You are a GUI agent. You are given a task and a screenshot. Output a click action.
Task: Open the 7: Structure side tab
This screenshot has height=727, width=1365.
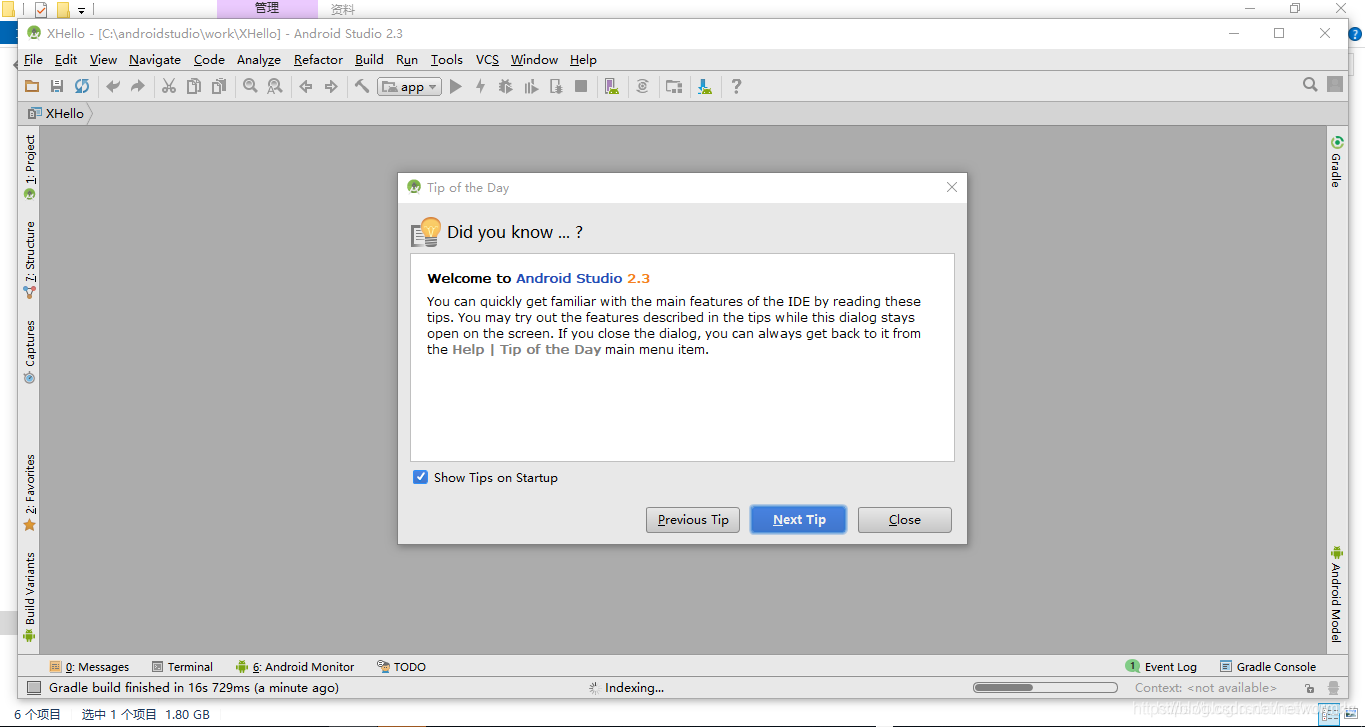pyautogui.click(x=29, y=259)
